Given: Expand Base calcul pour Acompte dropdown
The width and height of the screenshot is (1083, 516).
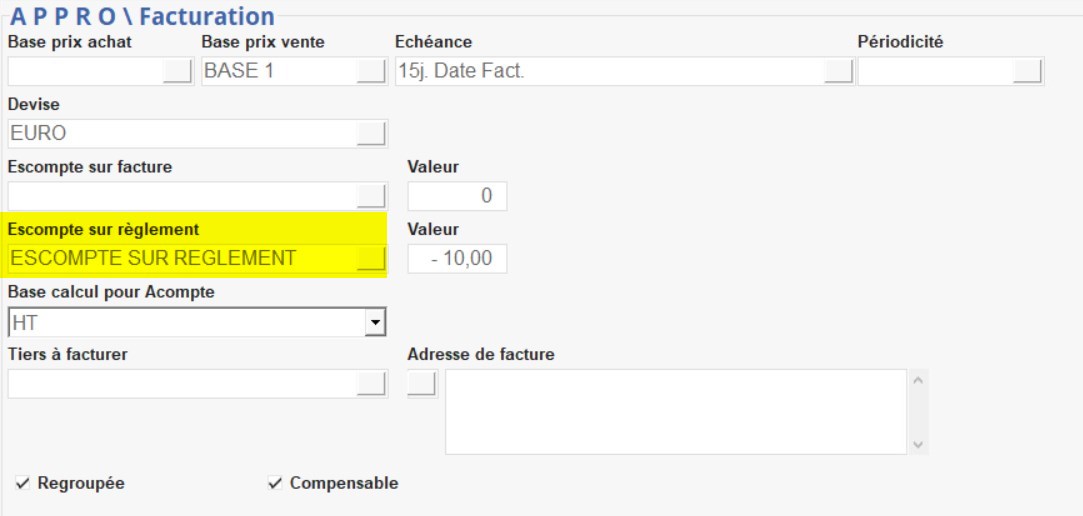Looking at the screenshot, I should pos(375,322).
